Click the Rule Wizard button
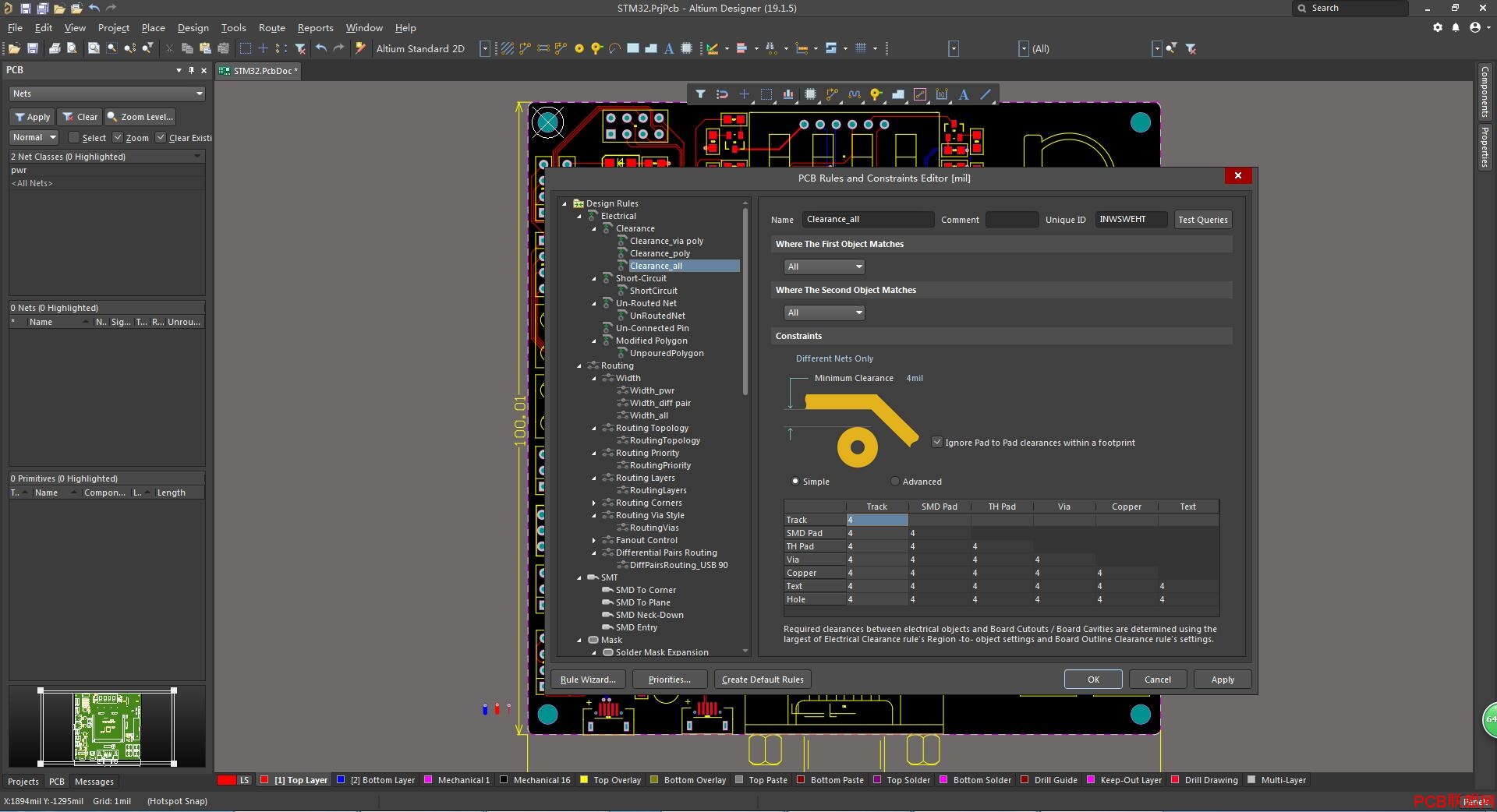Screen dimensions: 1497x812 click(x=588, y=680)
